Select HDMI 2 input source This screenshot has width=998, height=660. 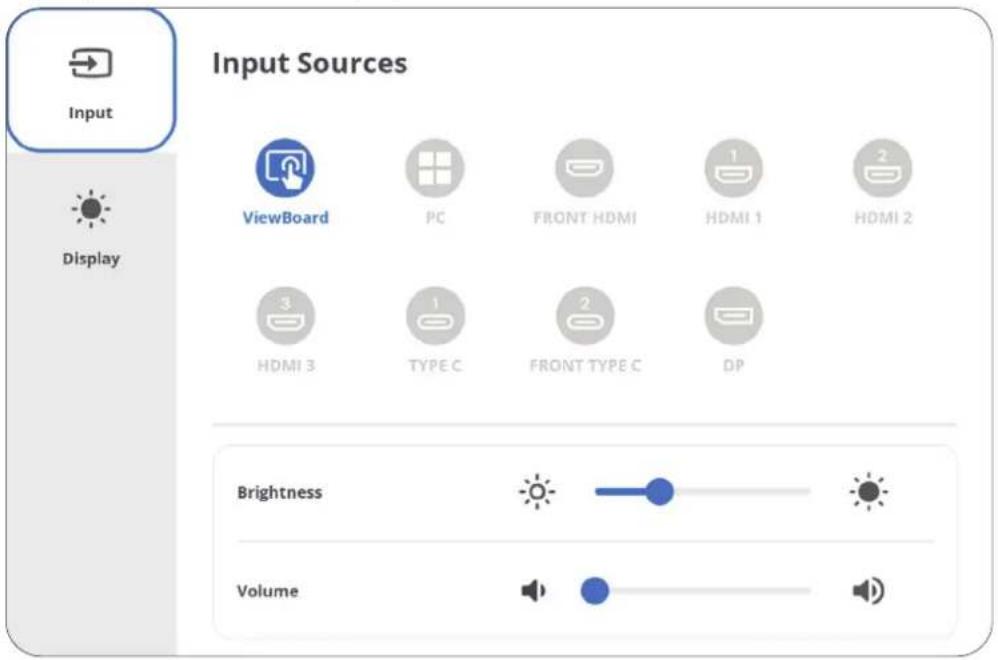[x=882, y=168]
